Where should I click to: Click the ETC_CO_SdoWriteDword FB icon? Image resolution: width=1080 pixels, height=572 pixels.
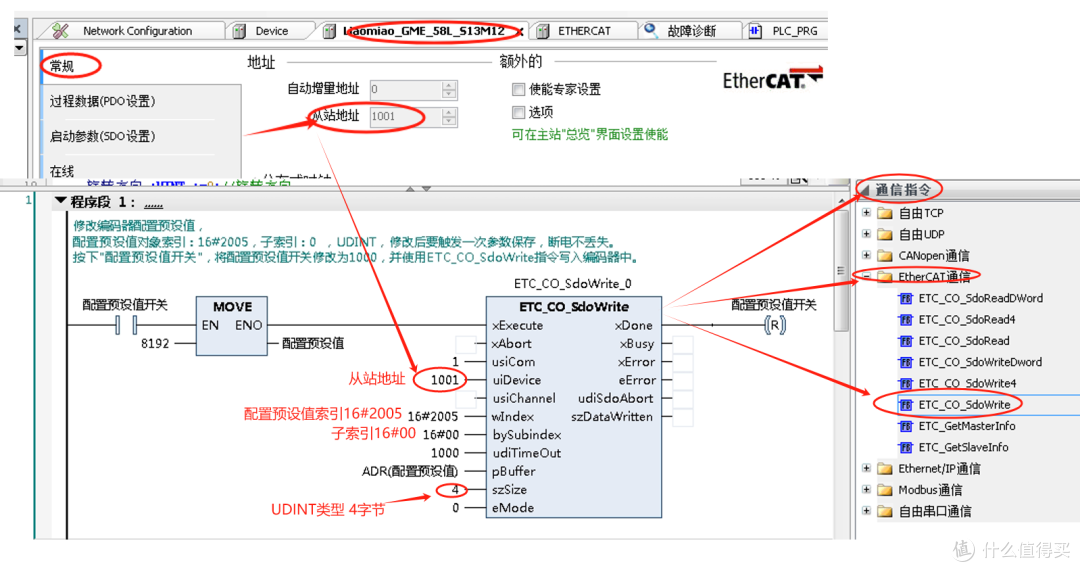pos(906,362)
